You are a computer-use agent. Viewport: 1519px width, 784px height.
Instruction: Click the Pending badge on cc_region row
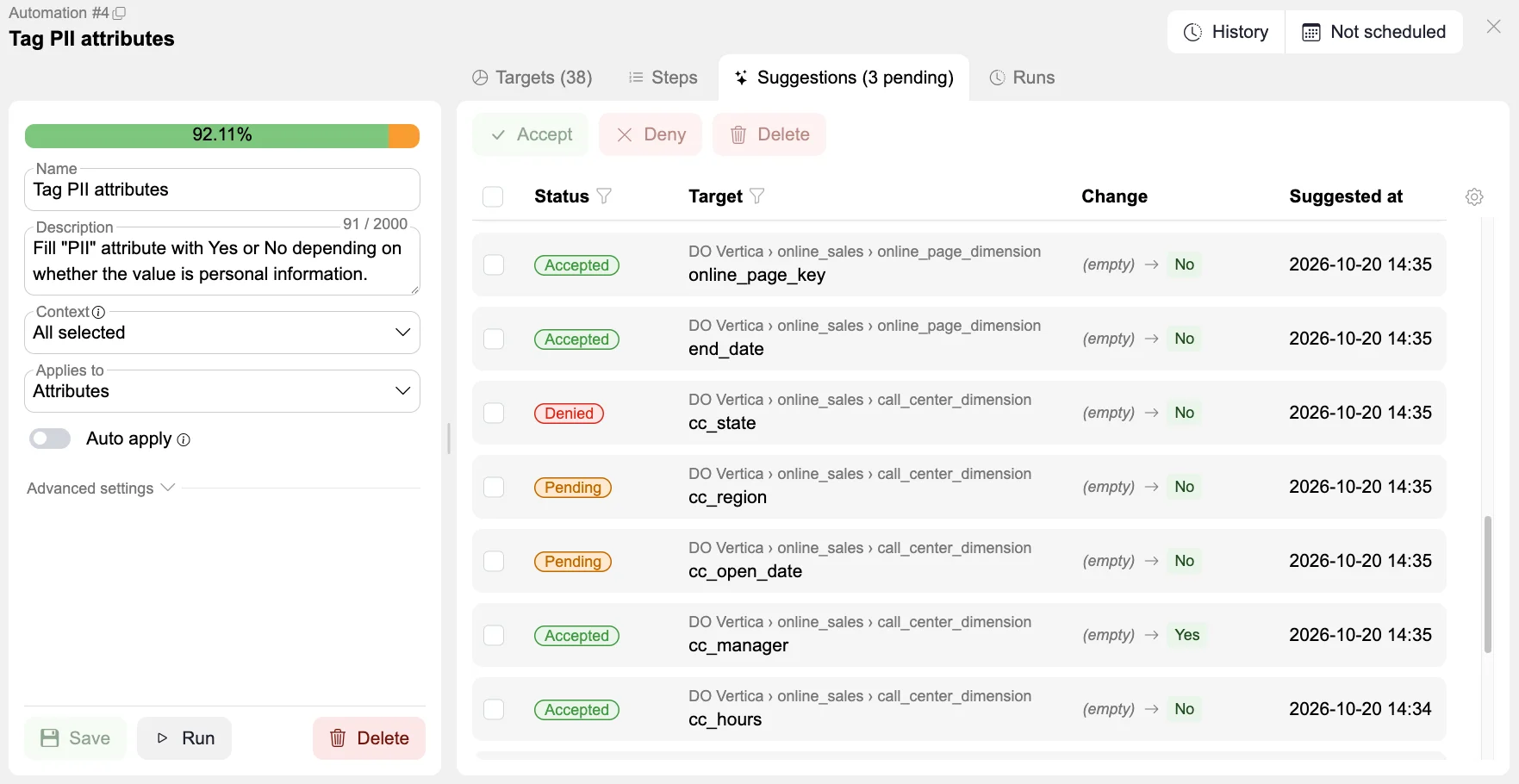tap(573, 488)
